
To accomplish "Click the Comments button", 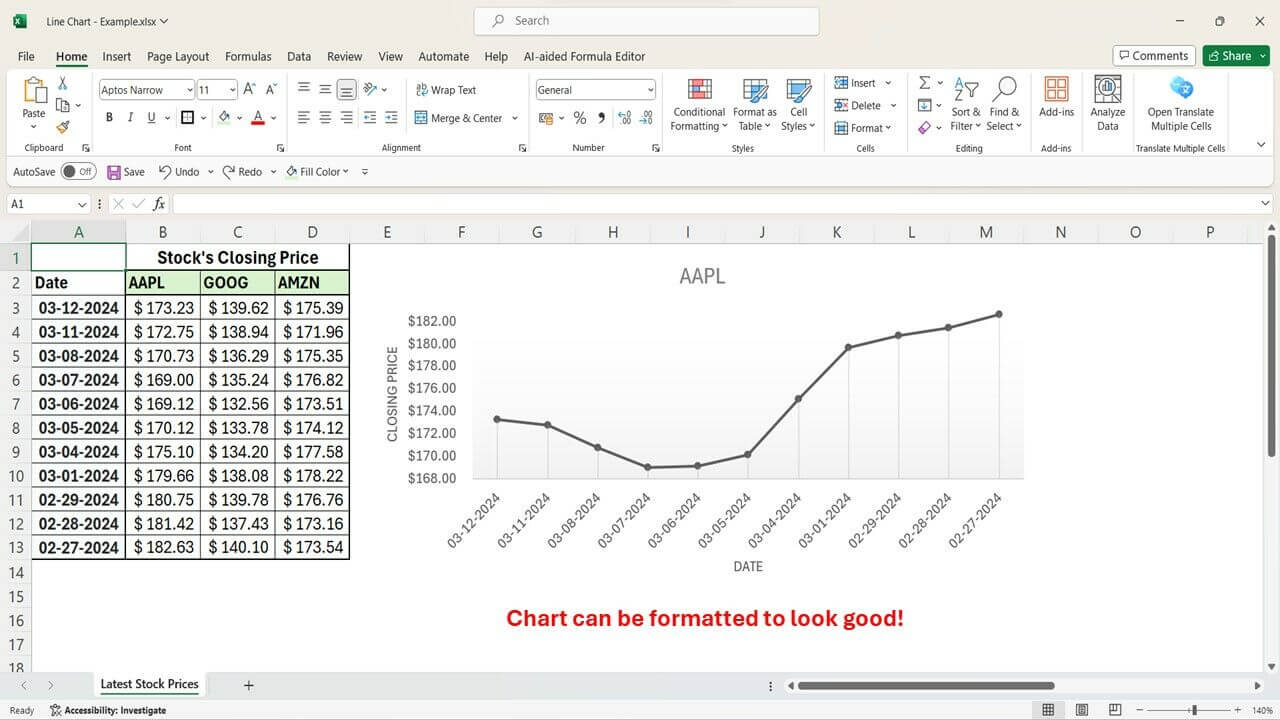I will click(x=1153, y=56).
